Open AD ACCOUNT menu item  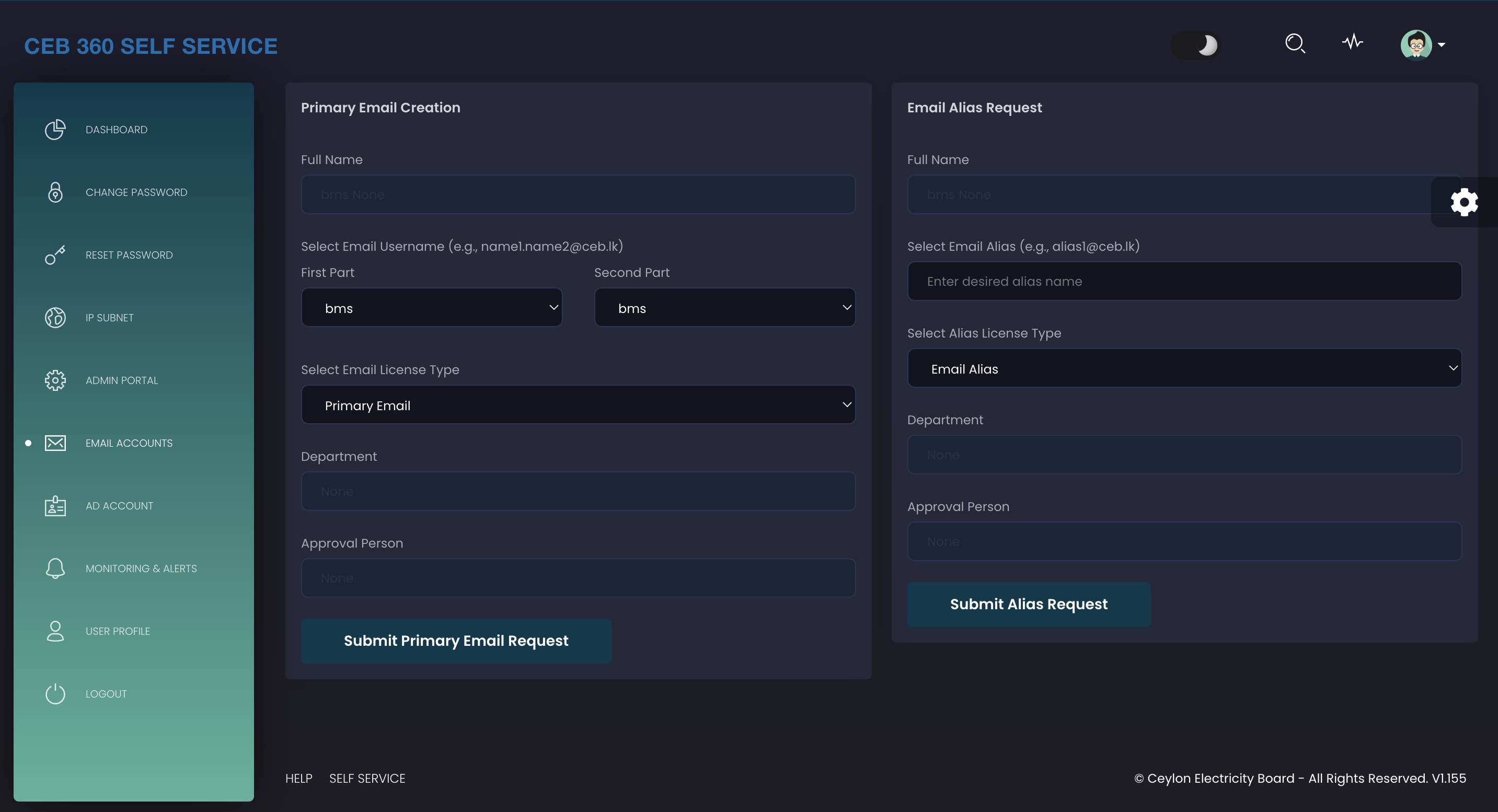point(119,506)
